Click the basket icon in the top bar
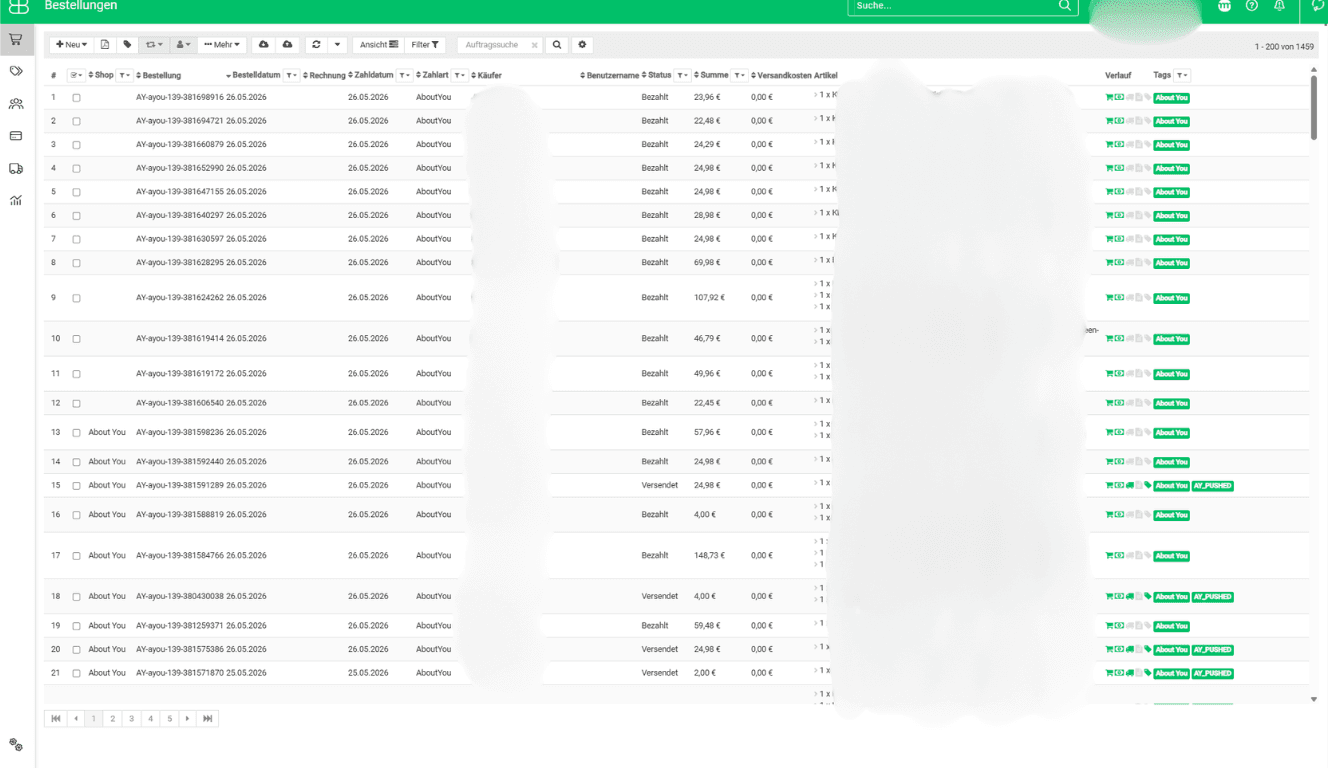Image resolution: width=1328 pixels, height=768 pixels. pos(1224,6)
